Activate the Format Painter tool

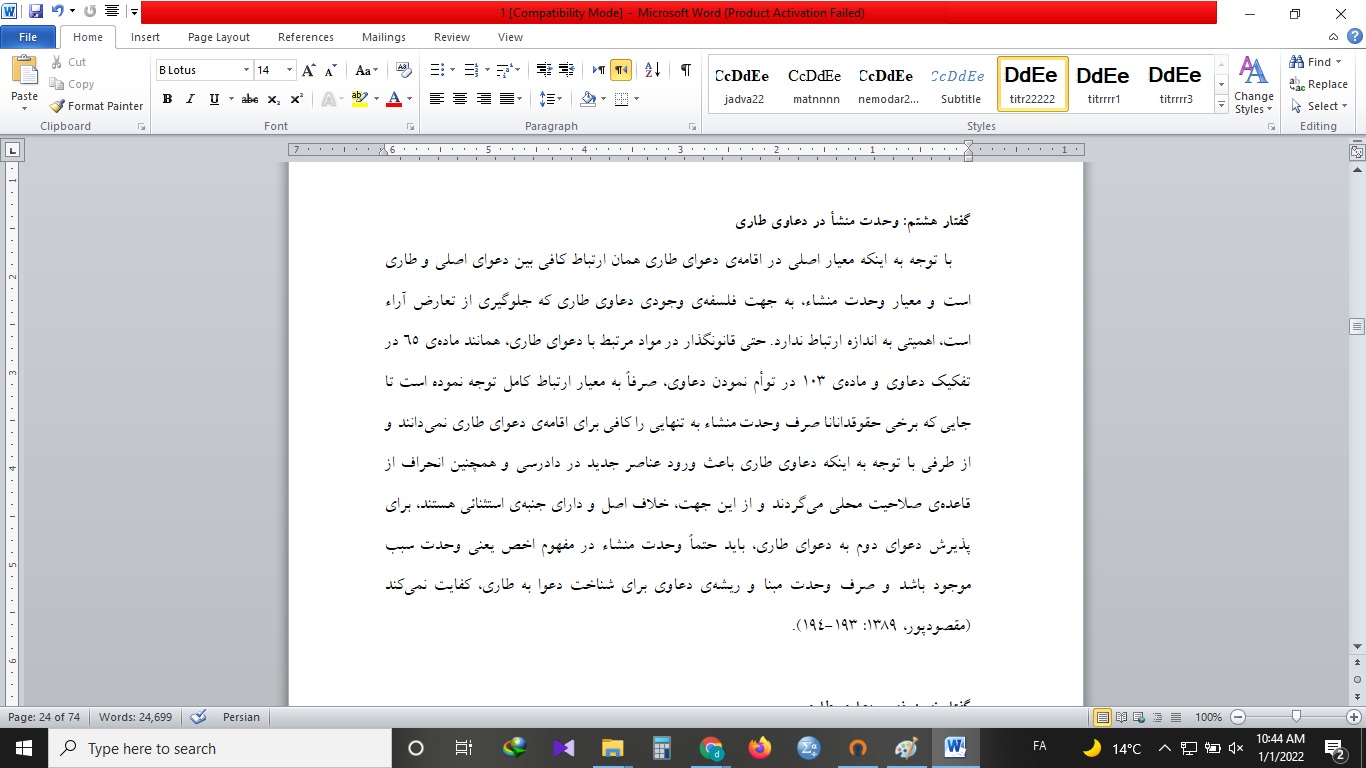click(x=96, y=106)
